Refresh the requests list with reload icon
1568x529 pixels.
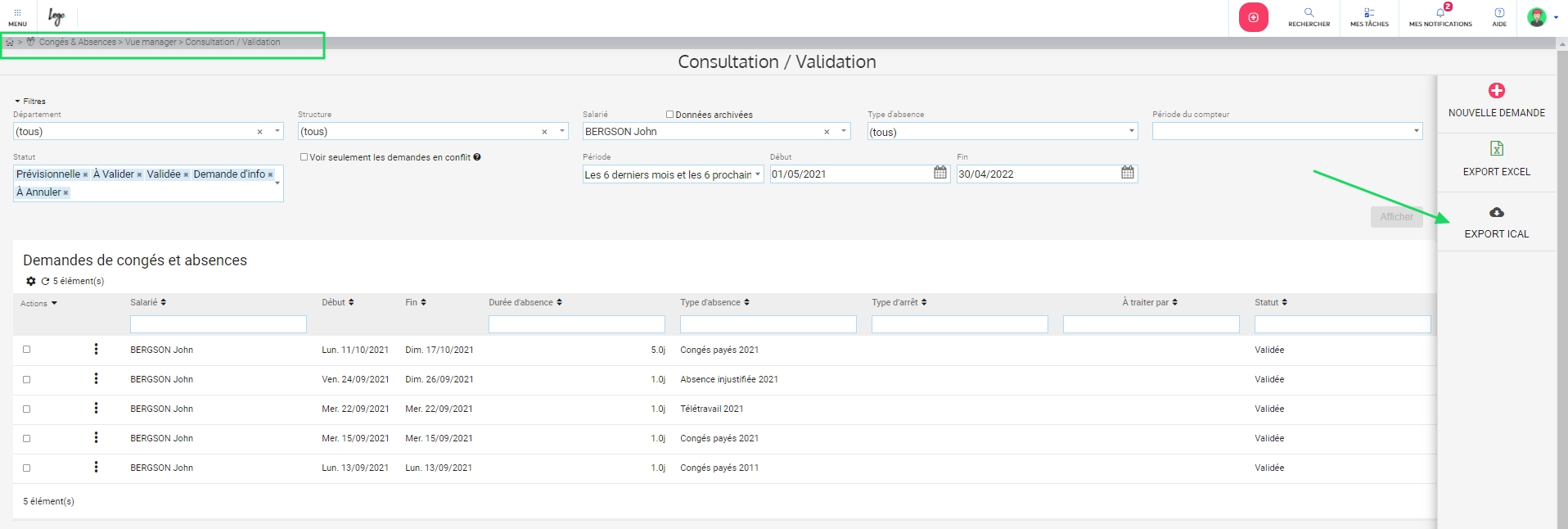click(x=46, y=281)
